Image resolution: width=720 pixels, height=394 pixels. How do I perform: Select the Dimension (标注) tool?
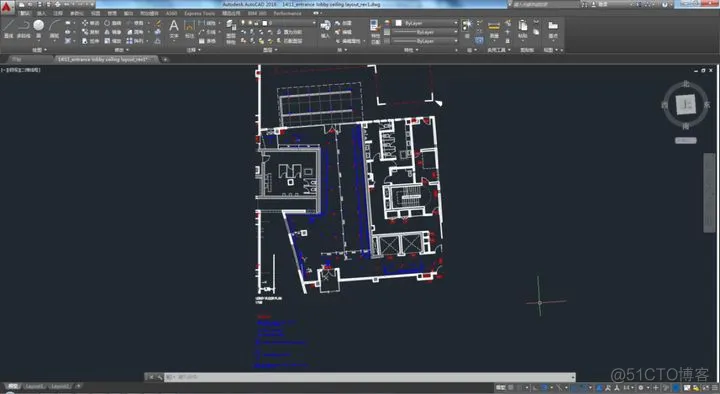coord(189,28)
